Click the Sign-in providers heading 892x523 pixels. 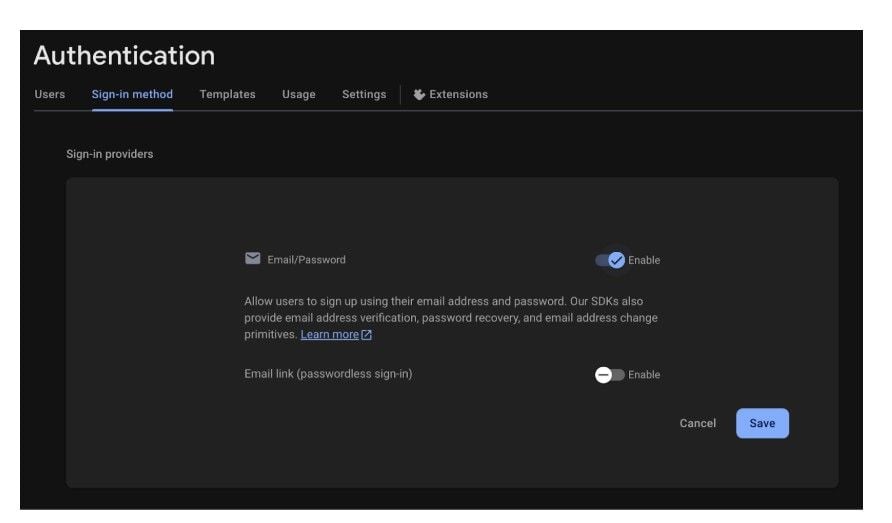109,154
